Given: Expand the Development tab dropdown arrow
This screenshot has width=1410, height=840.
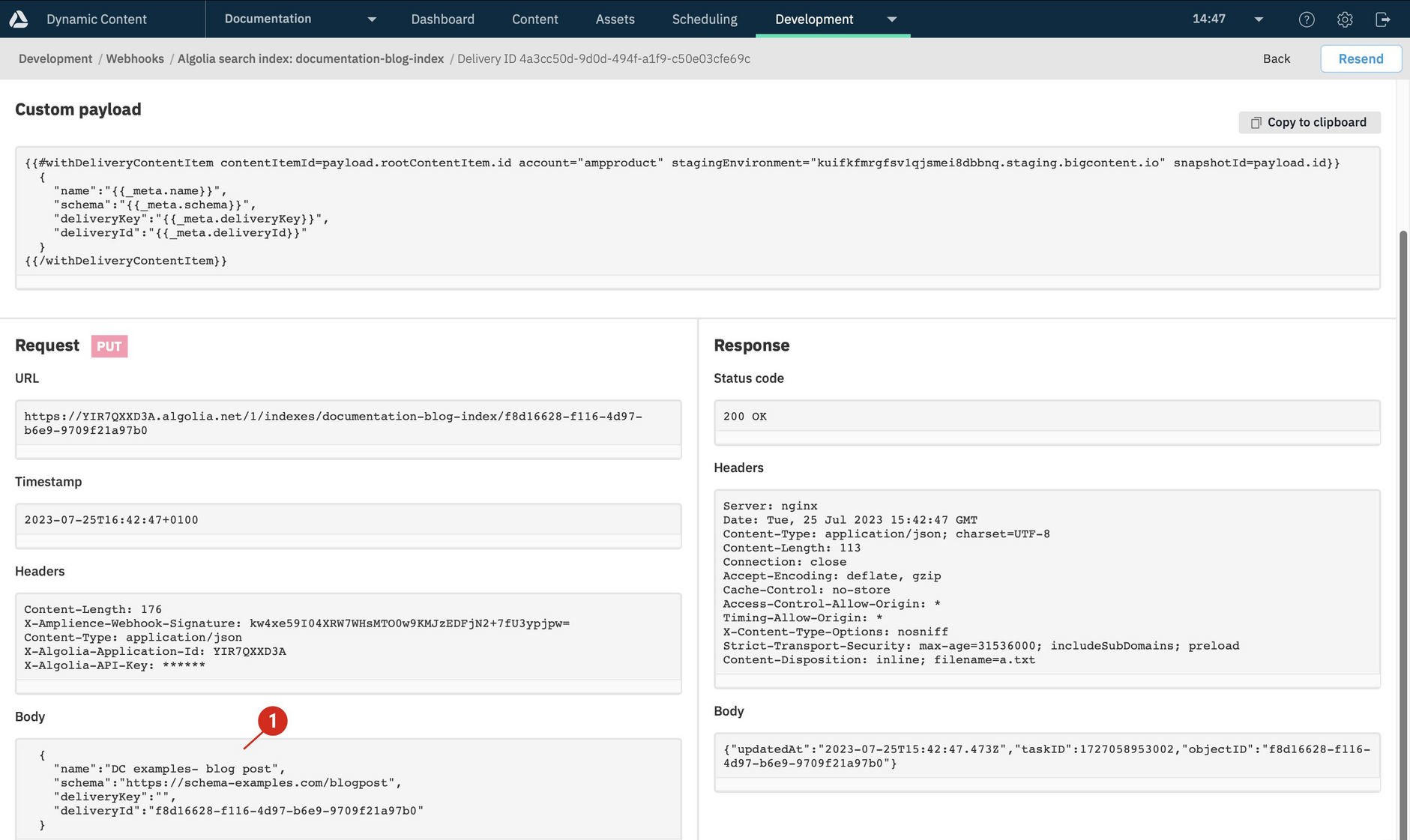Looking at the screenshot, I should tap(891, 19).
